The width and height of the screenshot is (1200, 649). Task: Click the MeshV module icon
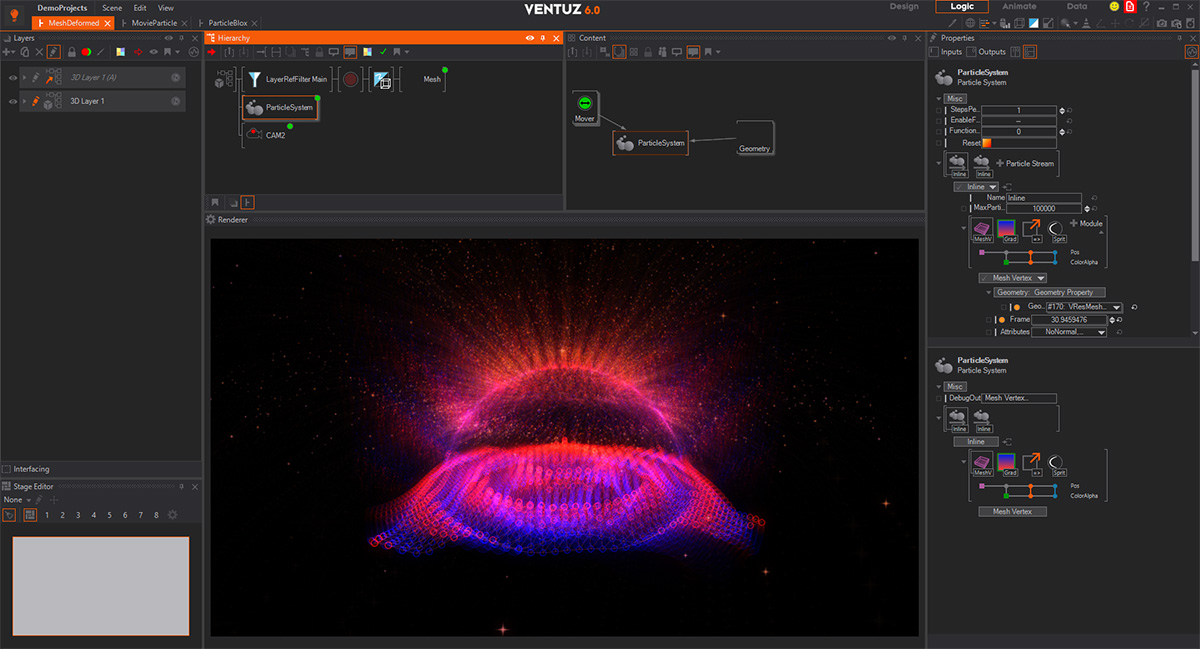pos(983,230)
